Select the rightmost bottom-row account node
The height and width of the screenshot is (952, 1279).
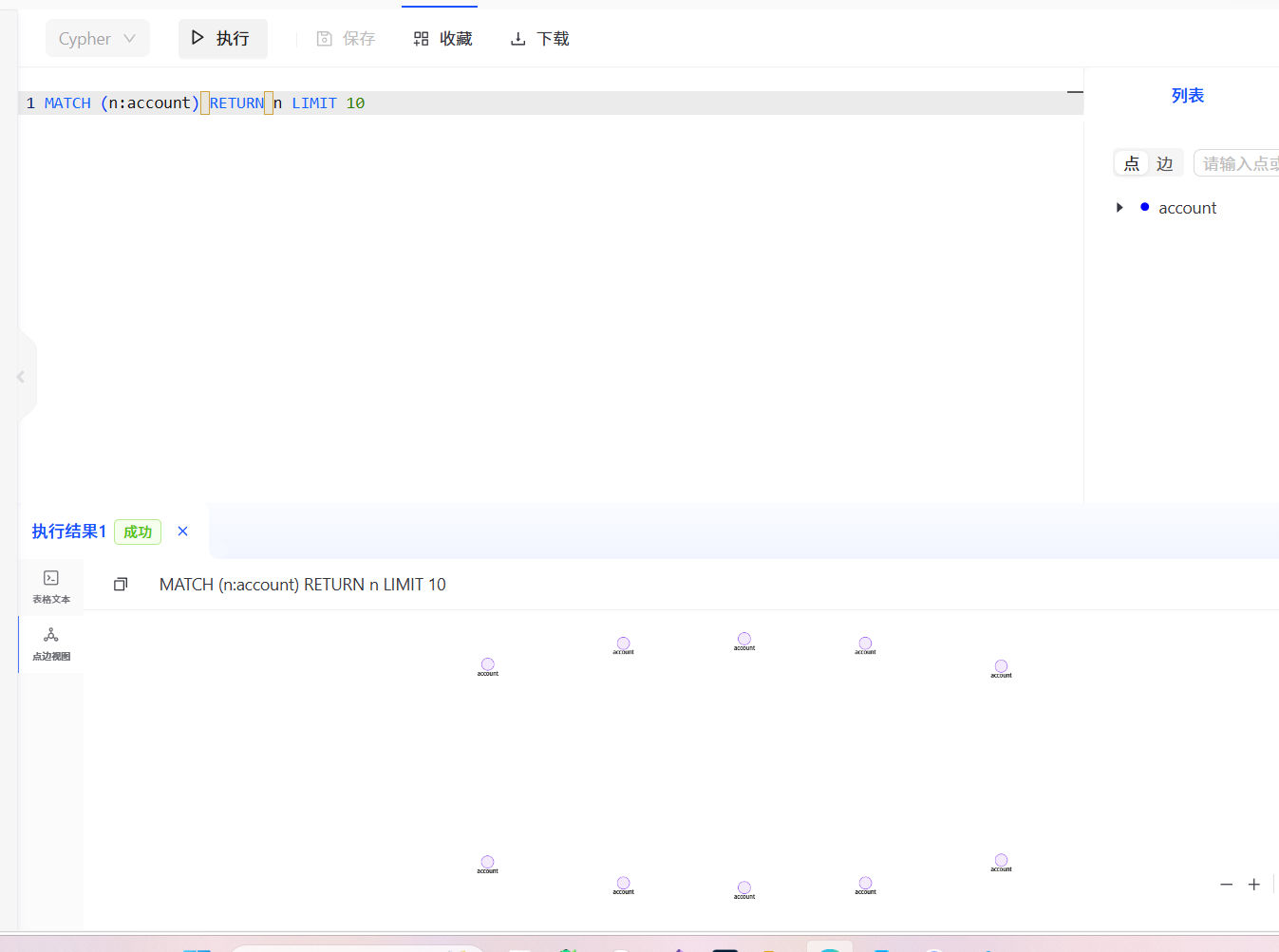pyautogui.click(x=1001, y=860)
